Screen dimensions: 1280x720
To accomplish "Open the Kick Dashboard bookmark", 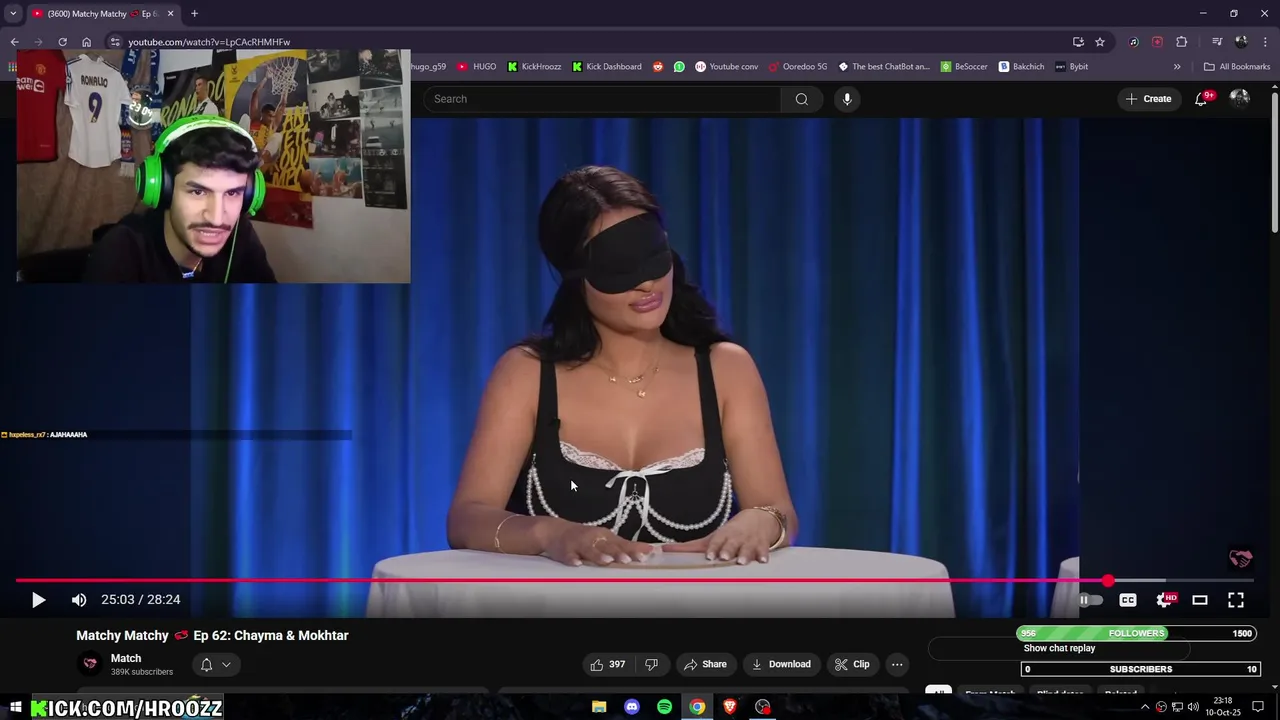I will coord(606,67).
